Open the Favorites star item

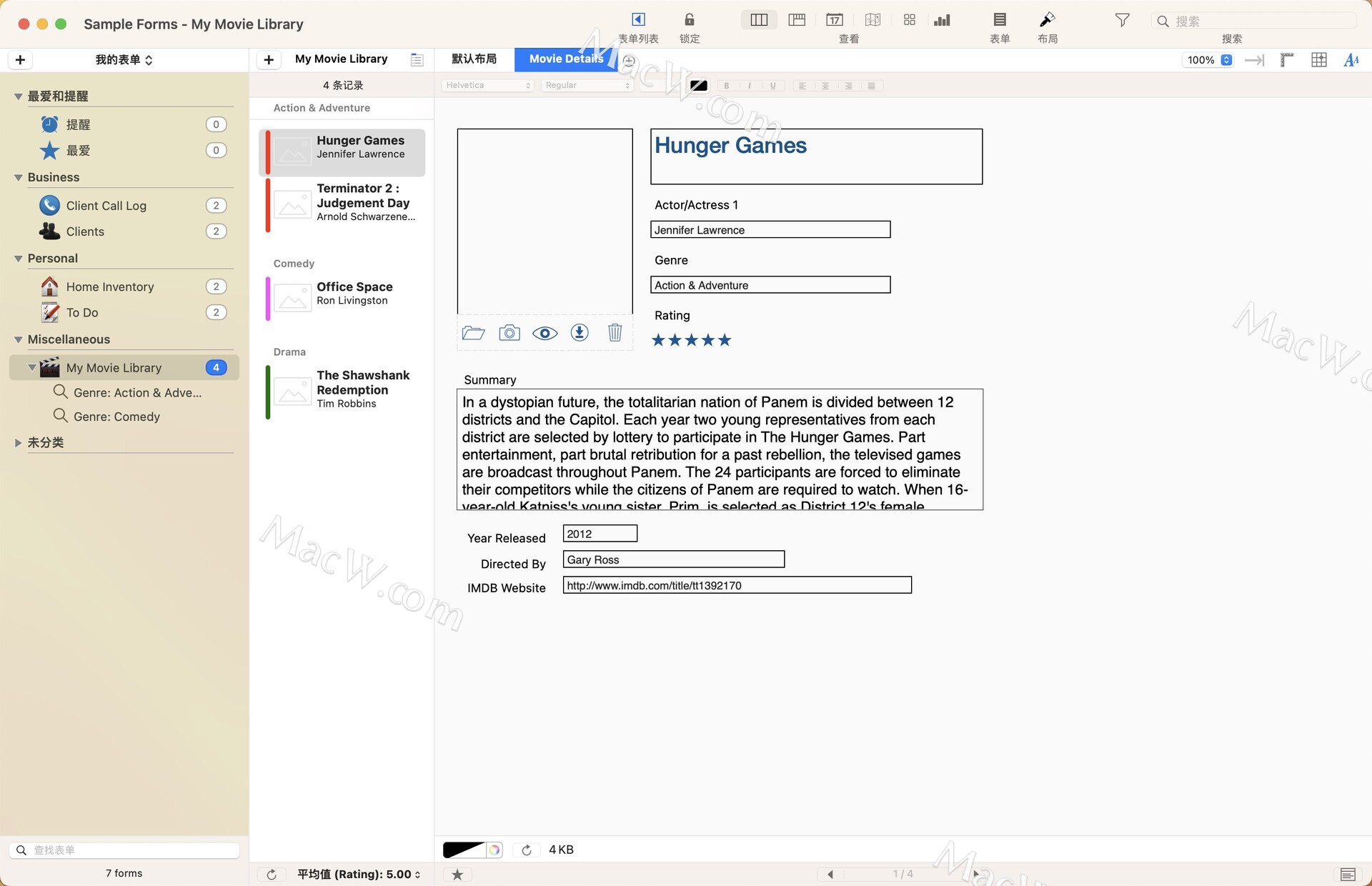133,150
